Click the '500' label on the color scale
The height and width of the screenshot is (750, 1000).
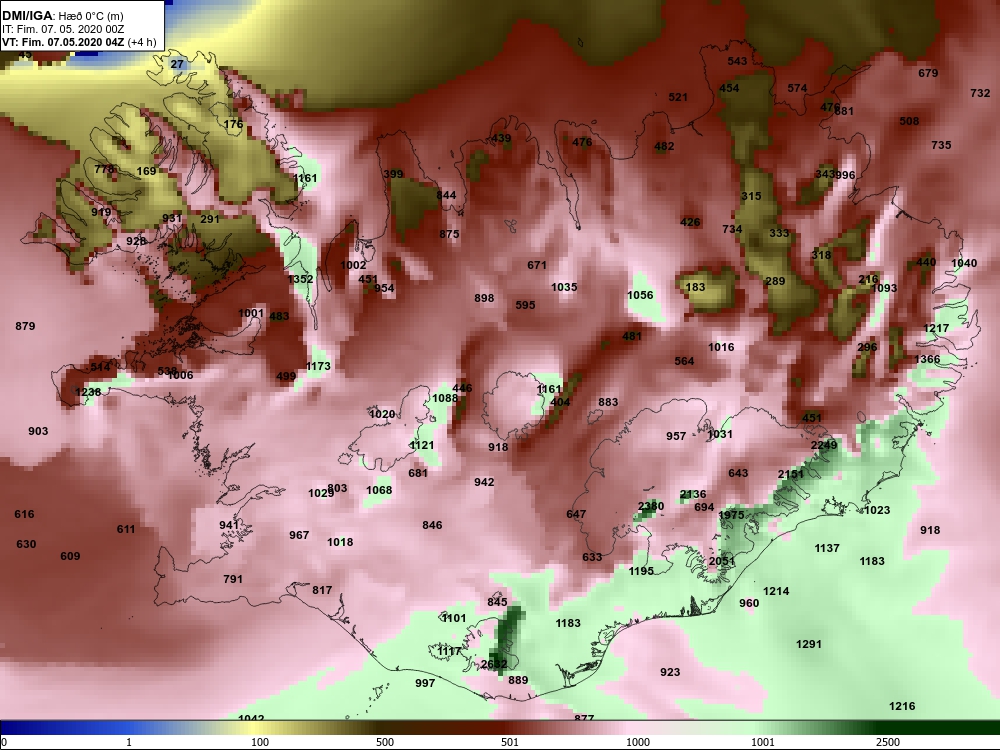point(385,742)
